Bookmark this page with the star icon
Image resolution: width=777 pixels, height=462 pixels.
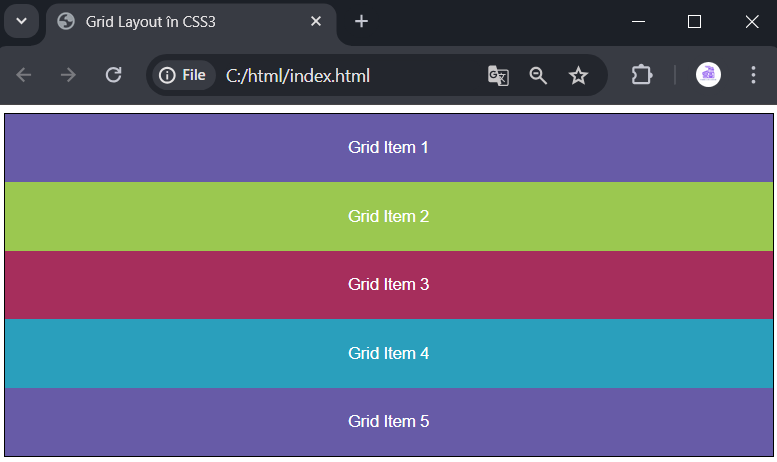coord(578,76)
